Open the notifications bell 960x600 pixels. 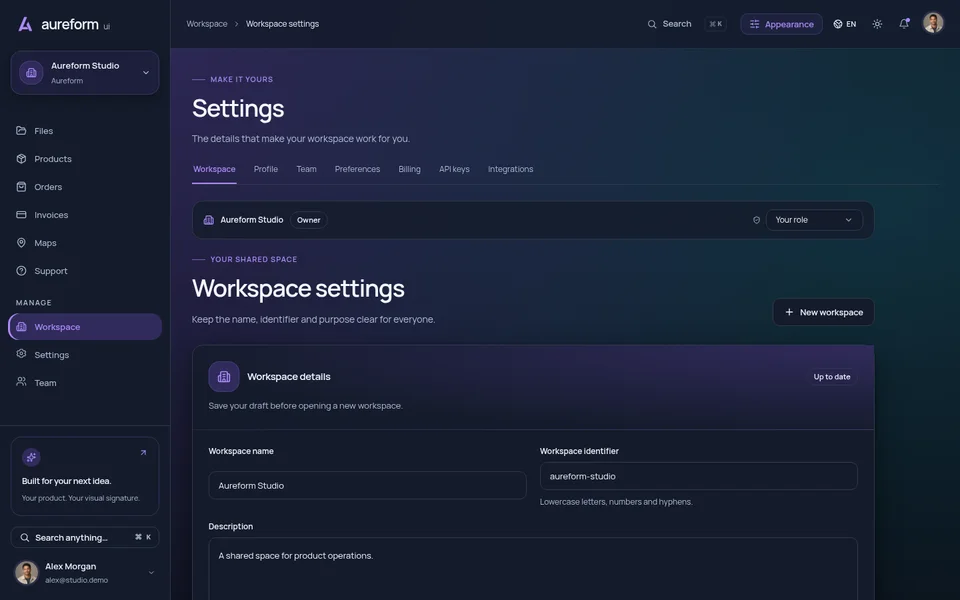[904, 24]
